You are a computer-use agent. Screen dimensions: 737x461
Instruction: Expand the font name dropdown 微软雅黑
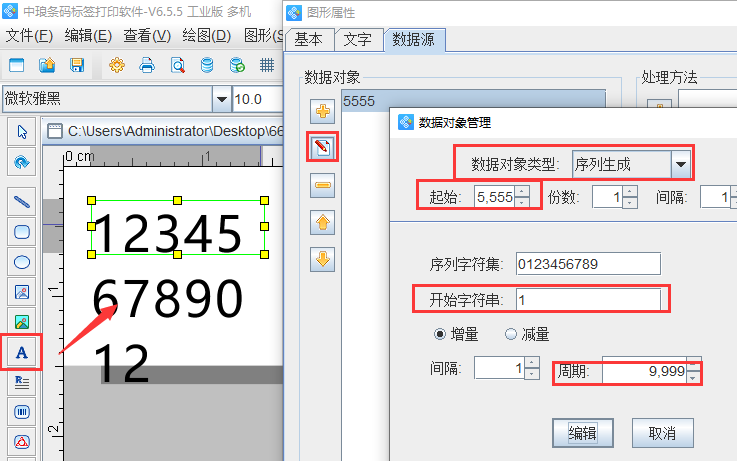coord(220,99)
